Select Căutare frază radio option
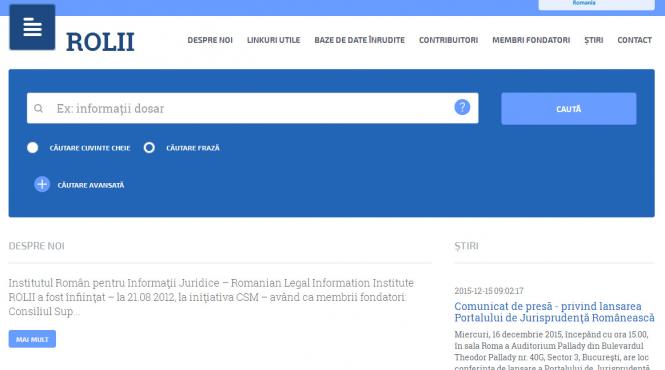665x370 pixels. point(149,148)
